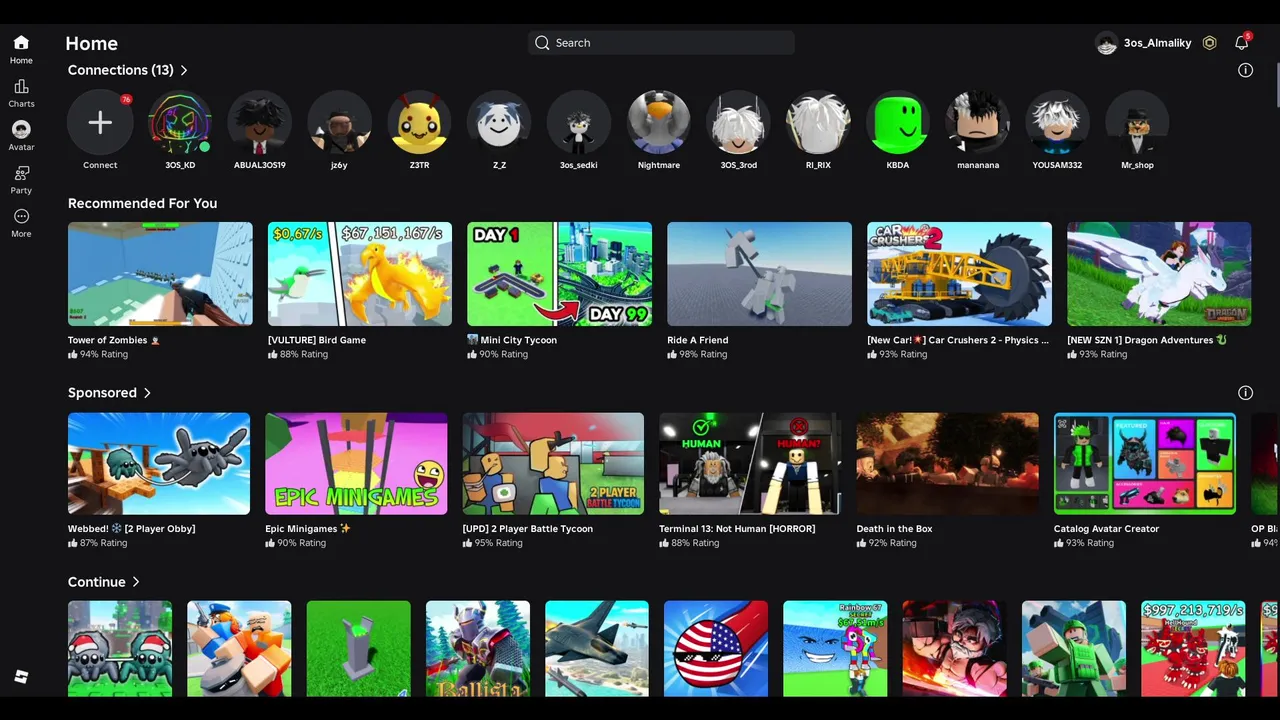Open the Santa-hat spiders game in Continue
The height and width of the screenshot is (720, 1280).
coord(120,648)
